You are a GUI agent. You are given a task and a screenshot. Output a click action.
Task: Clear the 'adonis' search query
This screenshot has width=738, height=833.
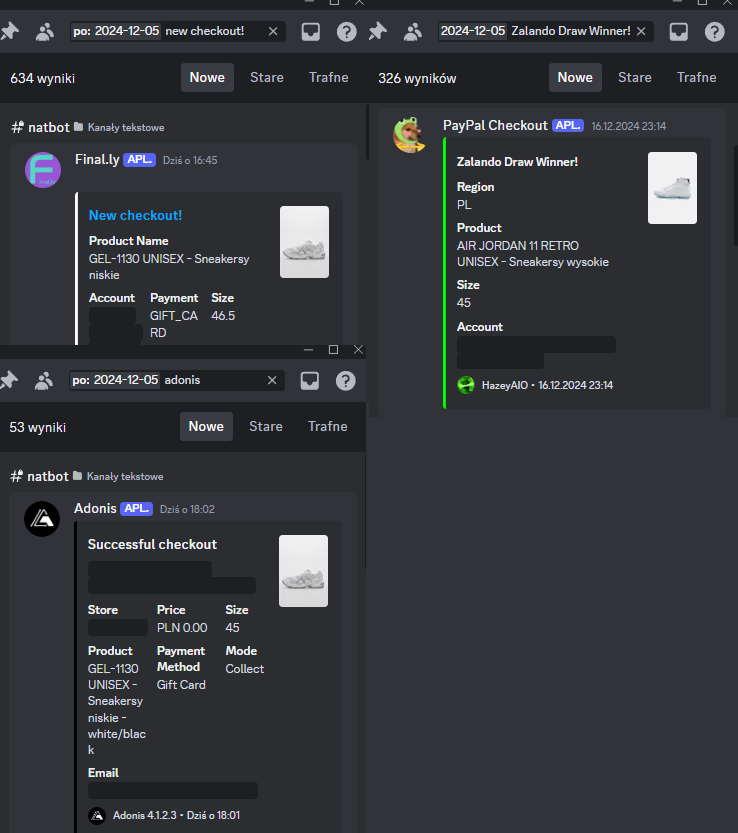tap(272, 380)
